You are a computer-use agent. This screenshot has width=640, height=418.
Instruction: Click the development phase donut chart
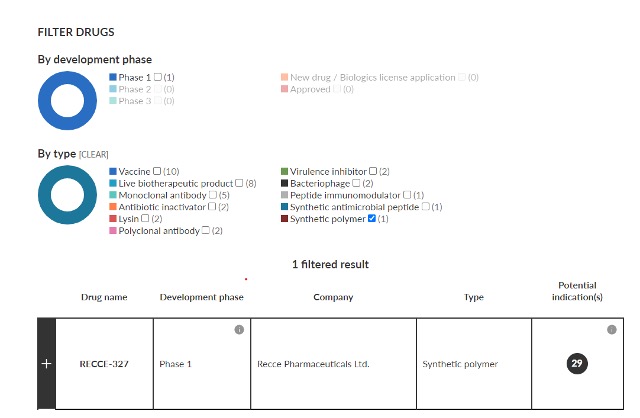pos(67,101)
